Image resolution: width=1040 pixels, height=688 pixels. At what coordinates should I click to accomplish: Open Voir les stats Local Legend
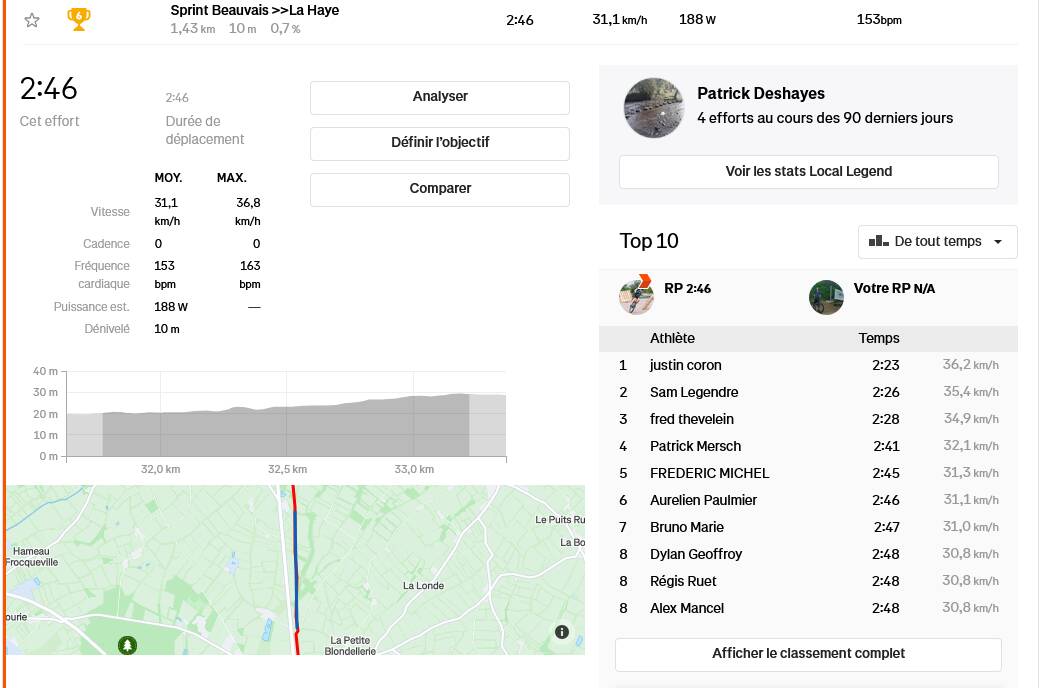pyautogui.click(x=809, y=172)
